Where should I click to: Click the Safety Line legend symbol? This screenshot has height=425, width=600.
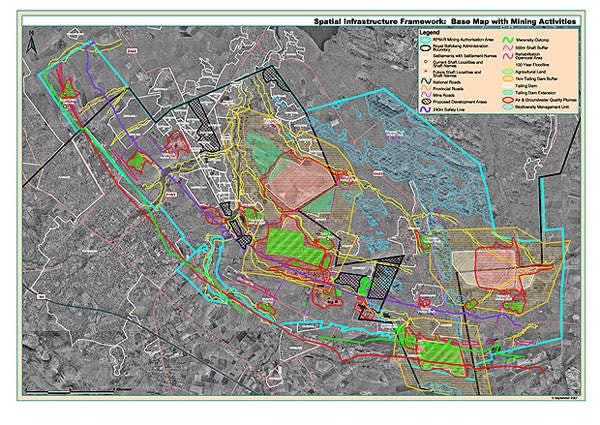coord(426,109)
